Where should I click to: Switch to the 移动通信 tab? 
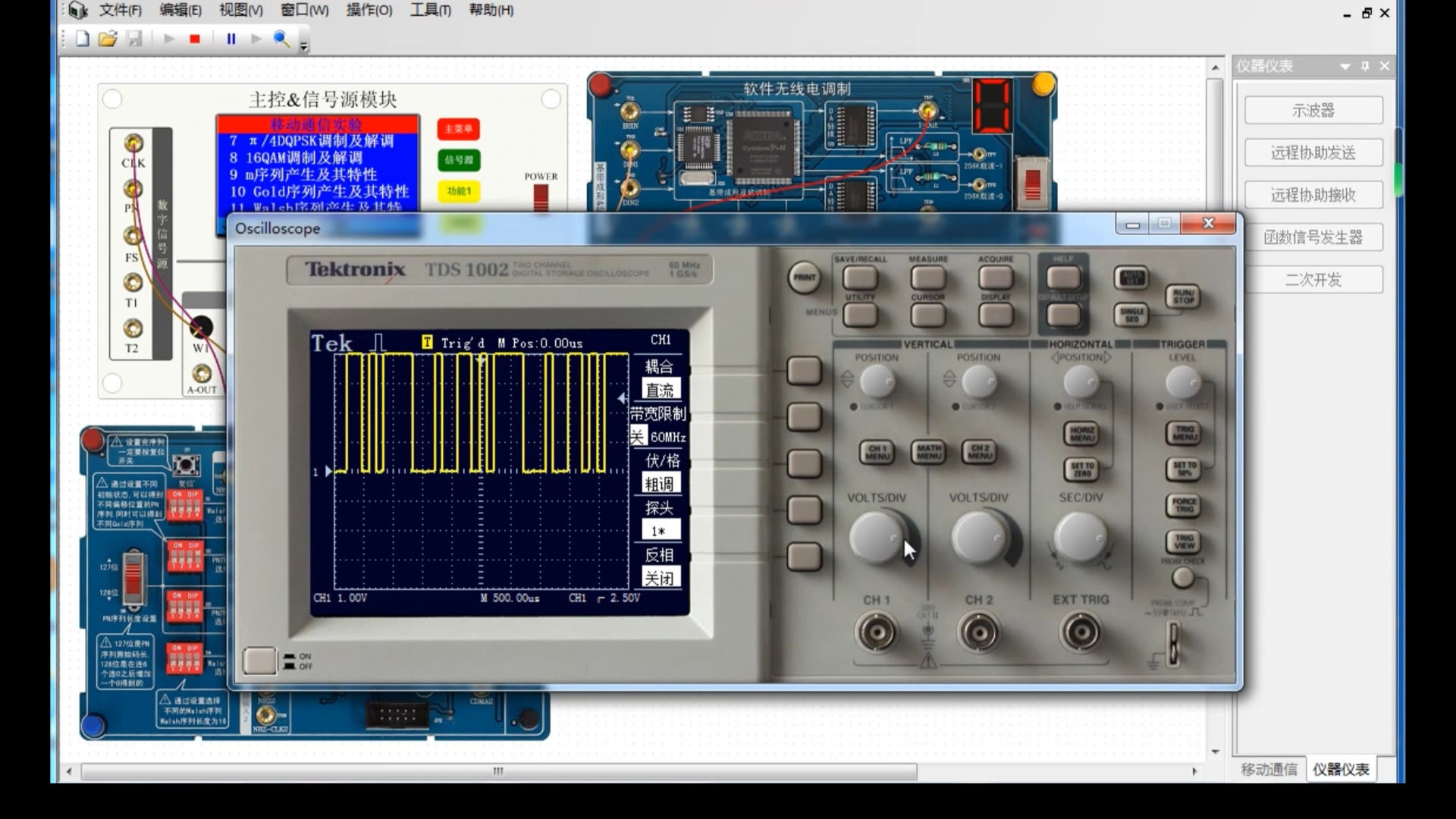[1269, 770]
